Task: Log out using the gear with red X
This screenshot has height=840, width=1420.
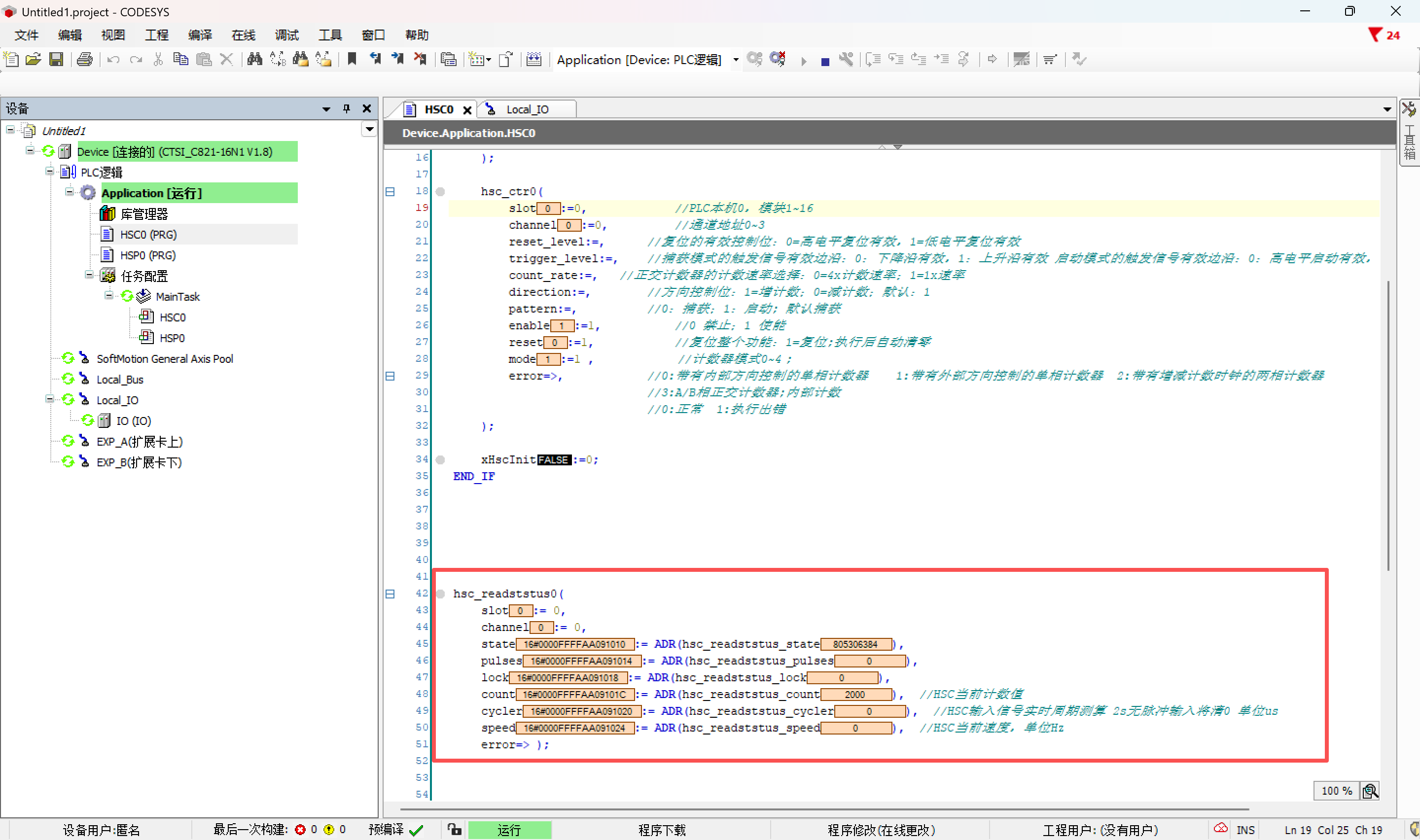Action: [778, 59]
